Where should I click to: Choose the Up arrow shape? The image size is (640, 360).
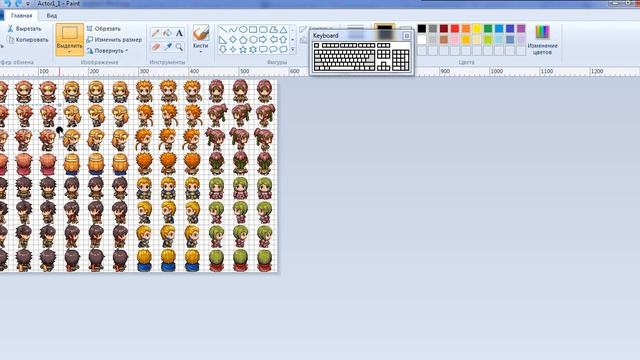[283, 40]
